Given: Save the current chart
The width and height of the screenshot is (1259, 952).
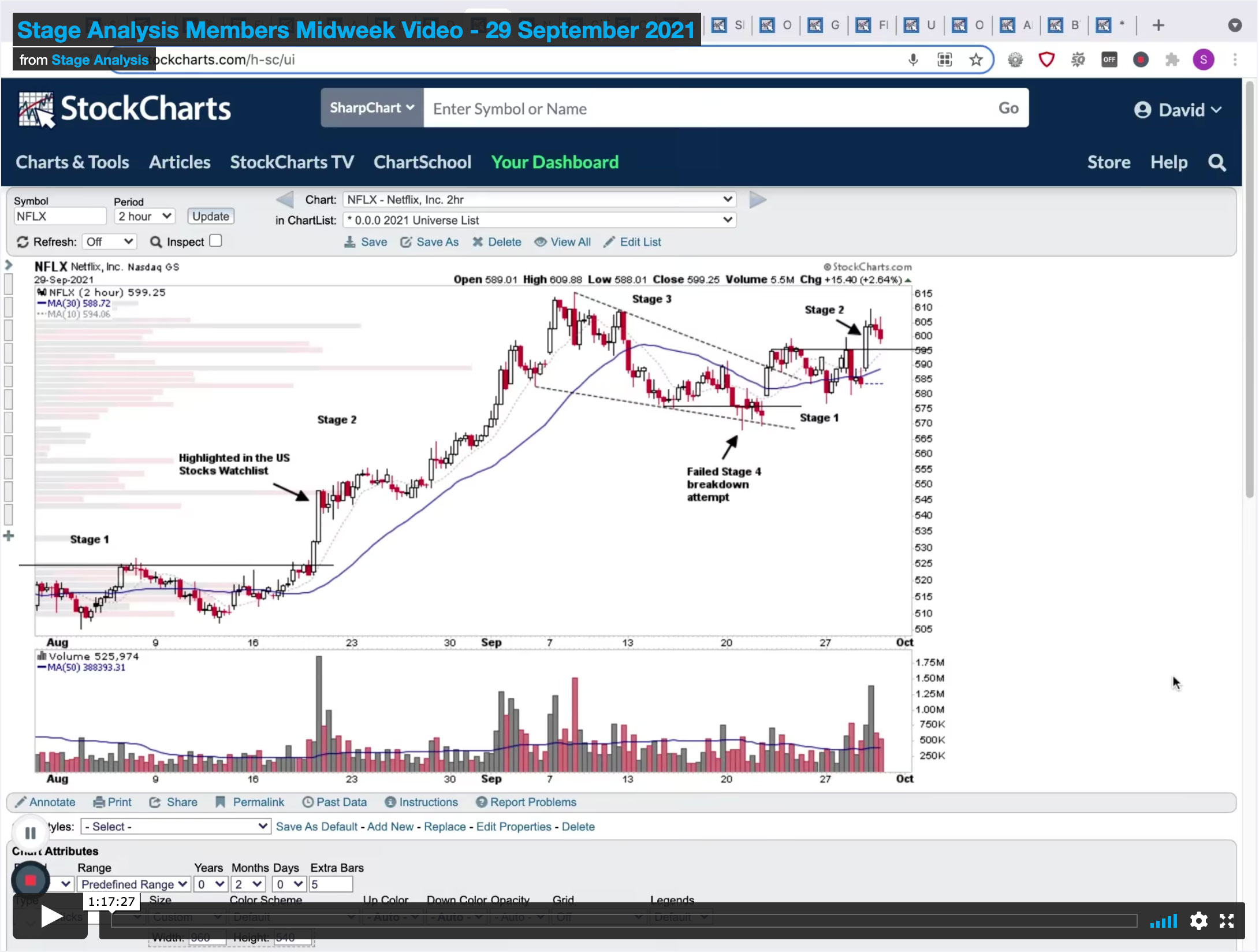Looking at the screenshot, I should coord(366,242).
